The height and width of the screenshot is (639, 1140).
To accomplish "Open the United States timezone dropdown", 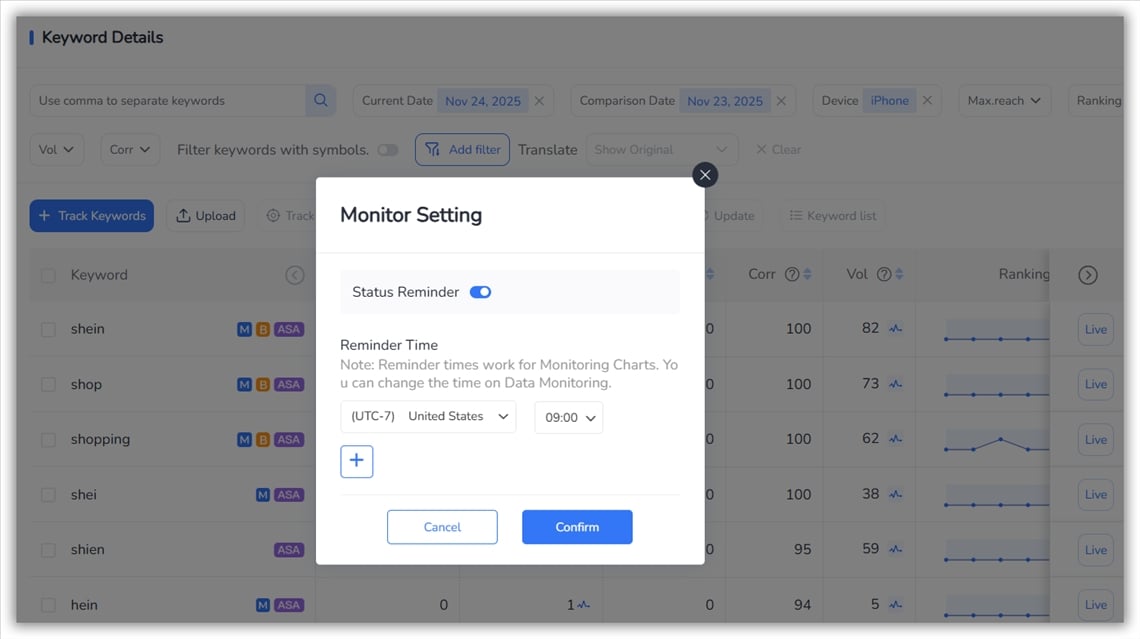I will pyautogui.click(x=428, y=417).
